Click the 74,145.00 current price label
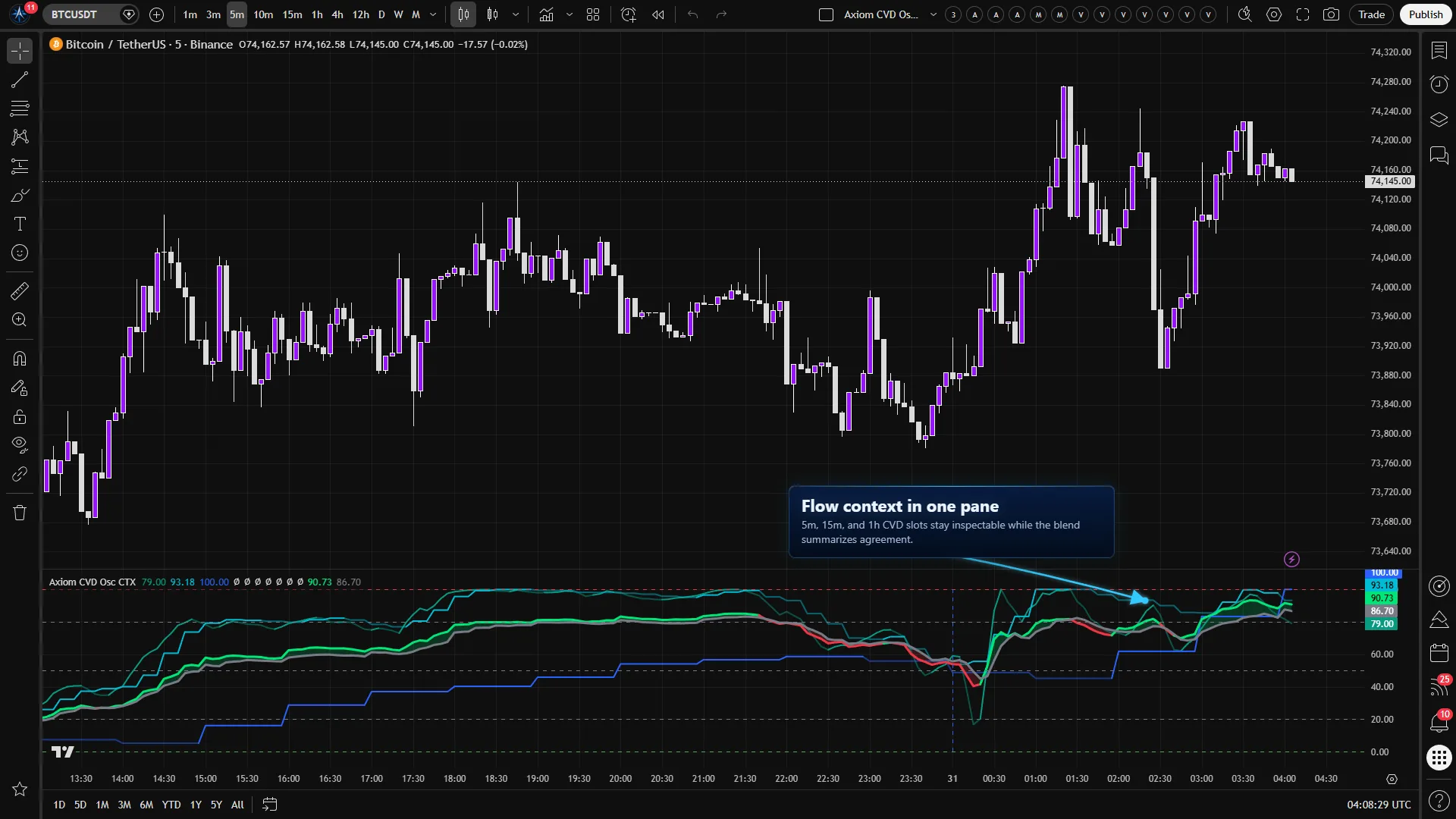The image size is (1456, 819). click(x=1391, y=181)
